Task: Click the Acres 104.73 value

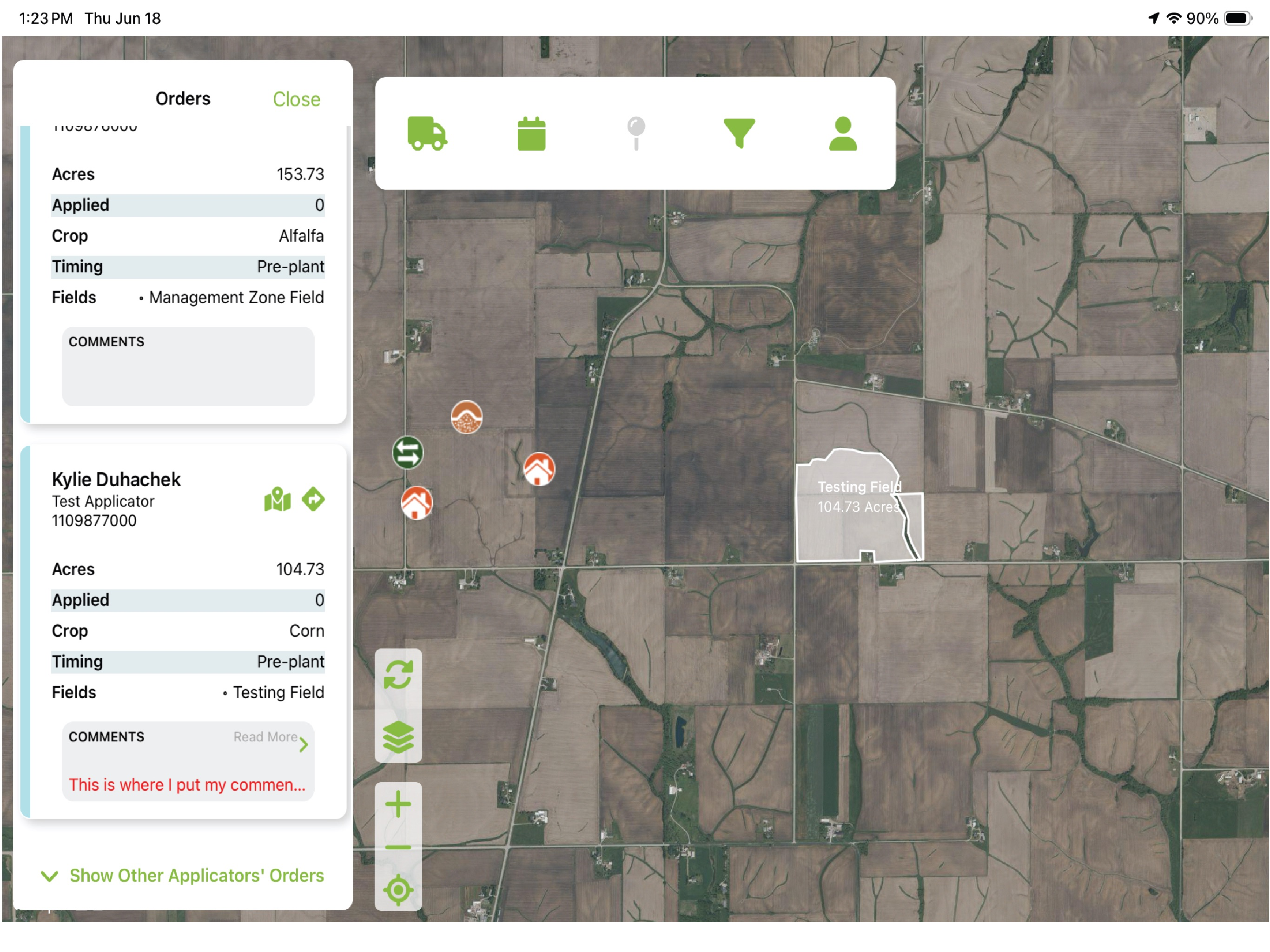Action: [x=300, y=569]
